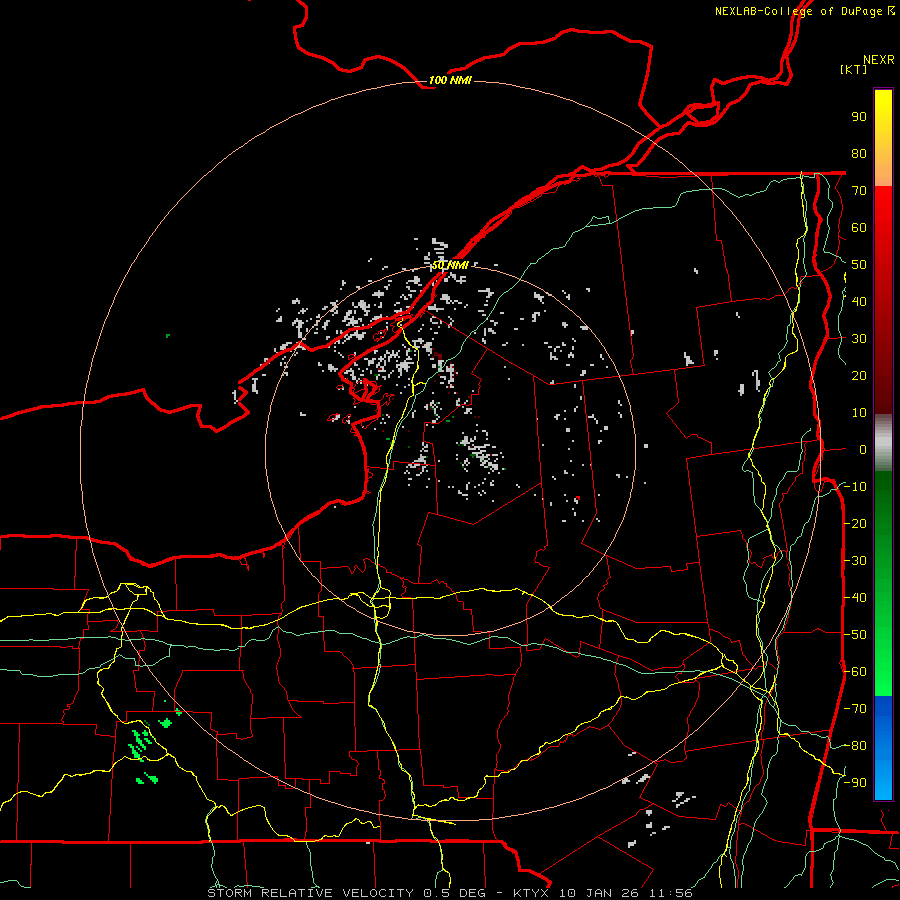Click the -40 value on velocity scale

[855, 598]
